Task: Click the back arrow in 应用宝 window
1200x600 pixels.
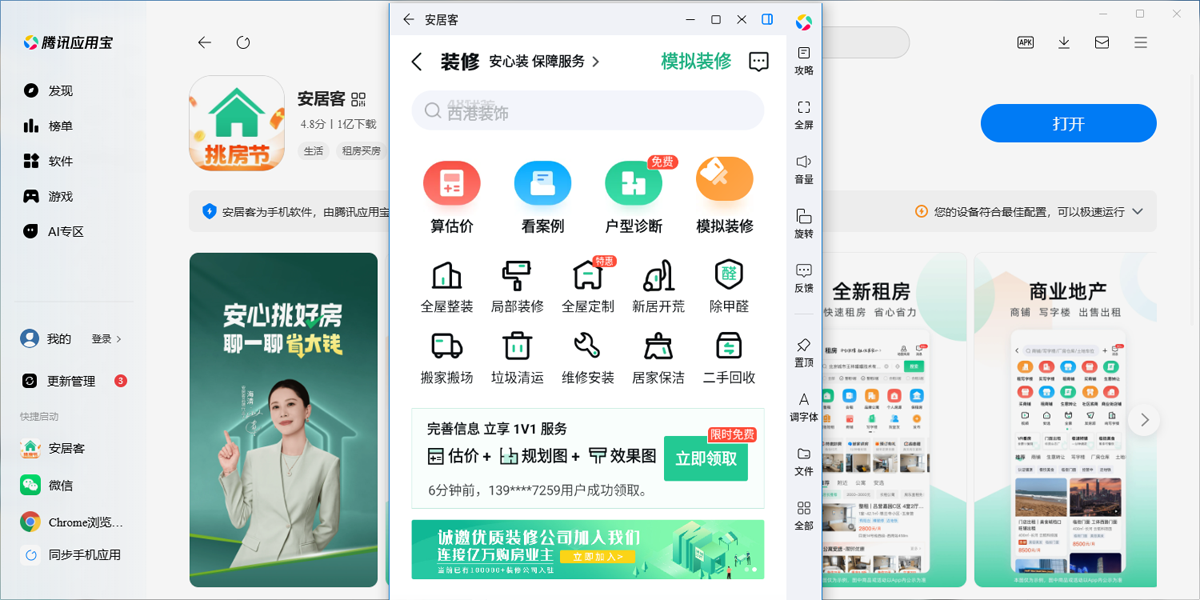Action: point(205,42)
